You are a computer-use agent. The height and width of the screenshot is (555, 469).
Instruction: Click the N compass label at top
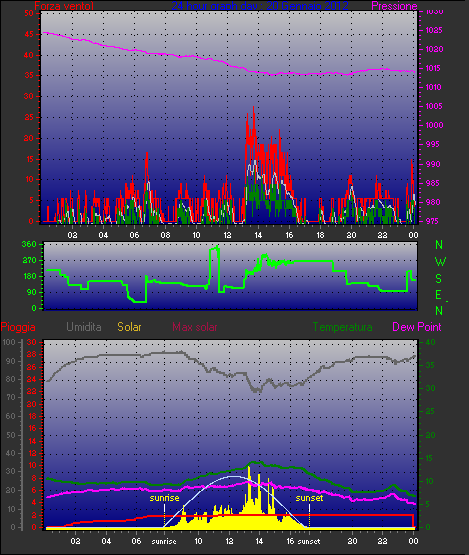tap(439, 245)
